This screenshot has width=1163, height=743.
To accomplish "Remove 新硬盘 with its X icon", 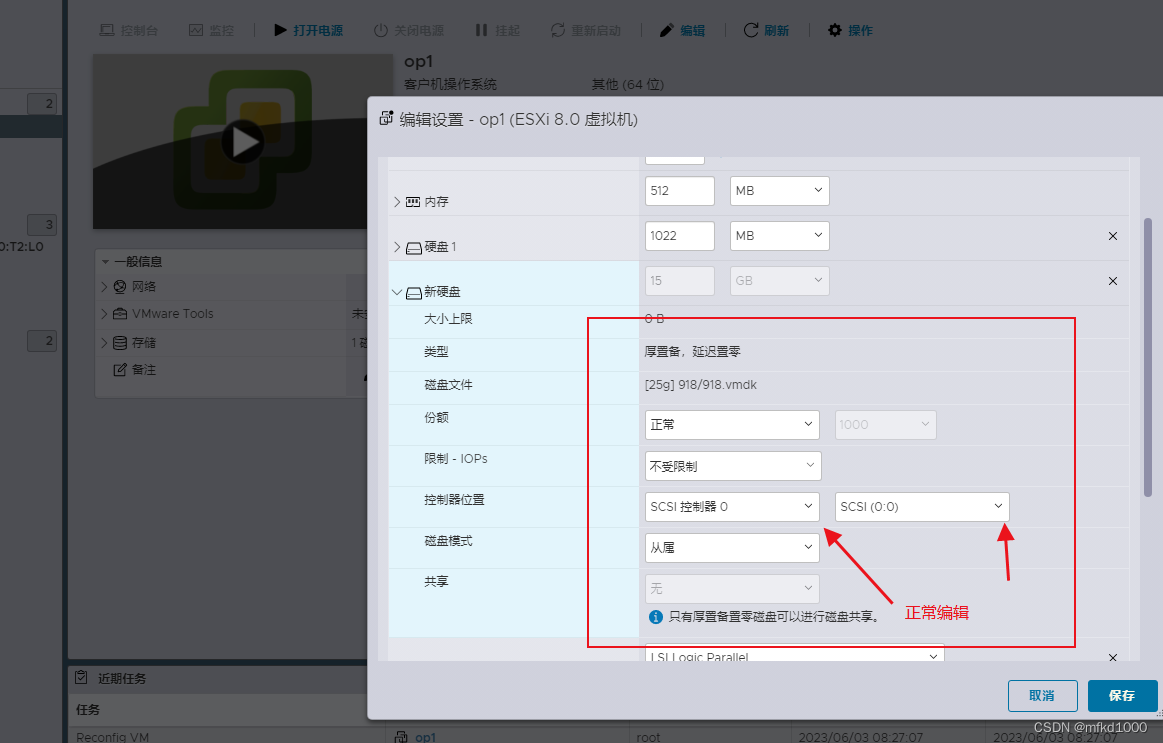I will point(1113,281).
